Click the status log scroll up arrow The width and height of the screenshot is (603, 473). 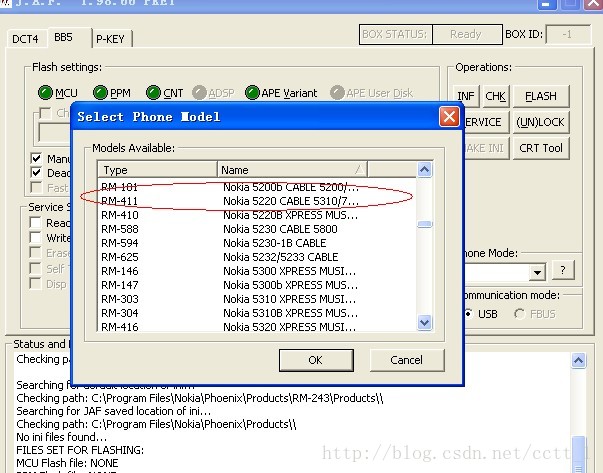[578, 361]
